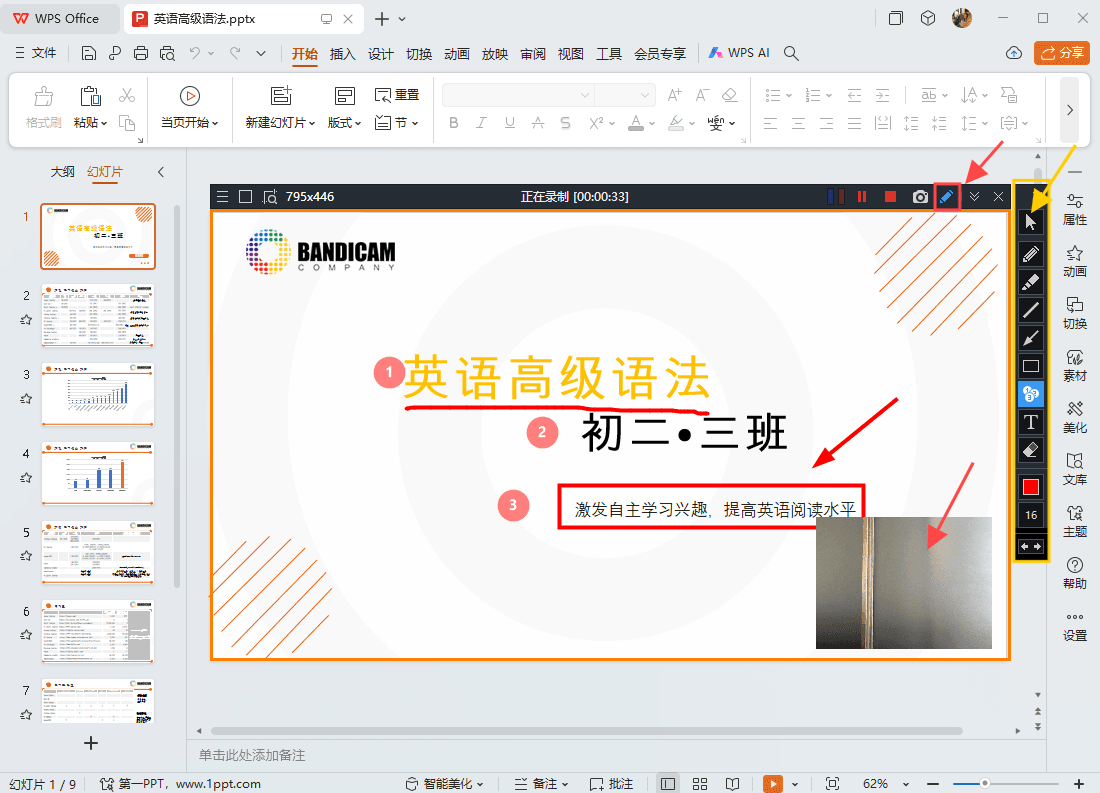Collapse the Bandicam toolbar with the chevron
Screen dimensions: 1100x793
click(x=973, y=196)
